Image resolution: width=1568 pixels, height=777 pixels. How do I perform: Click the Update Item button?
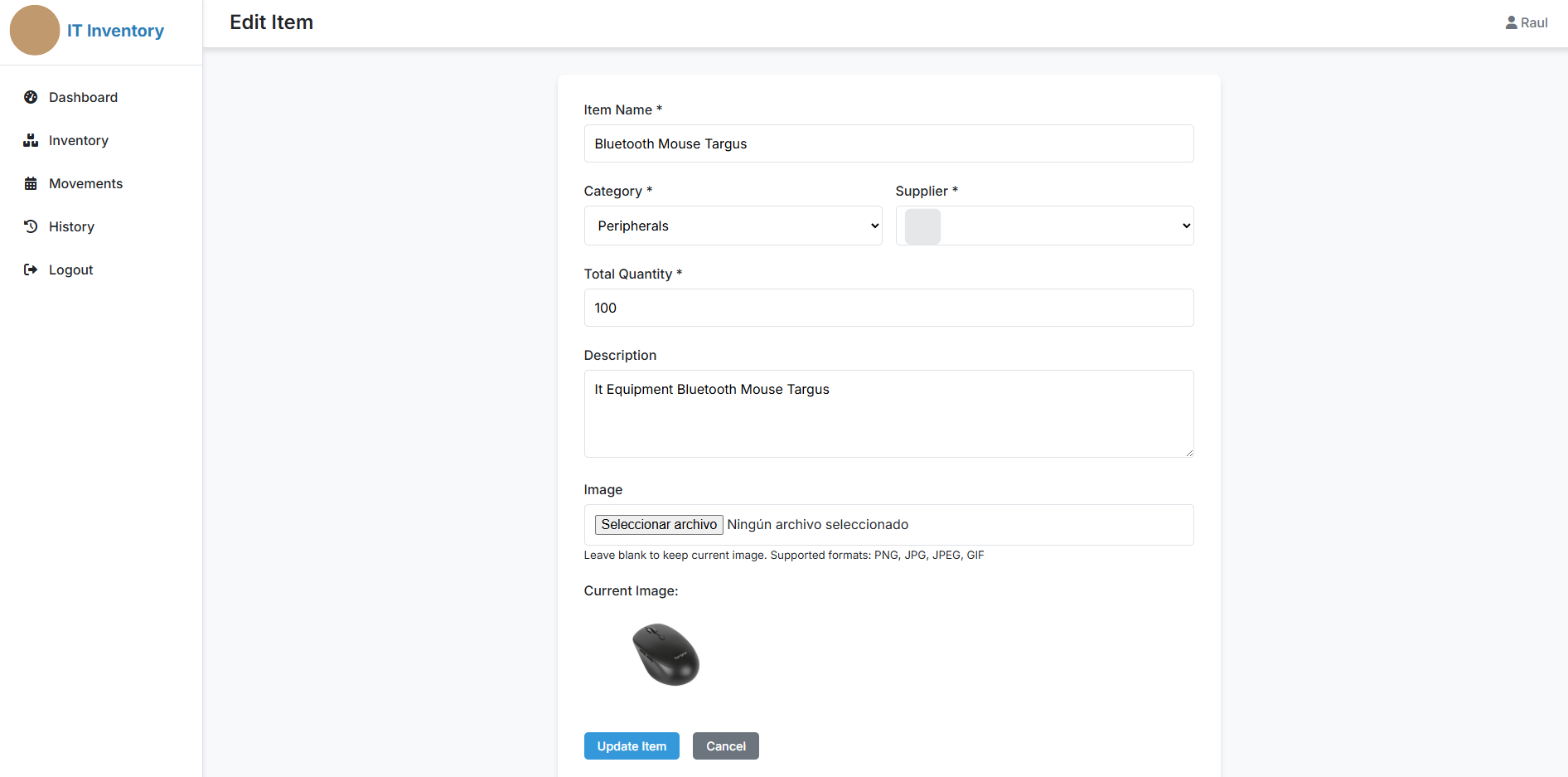[x=632, y=746]
